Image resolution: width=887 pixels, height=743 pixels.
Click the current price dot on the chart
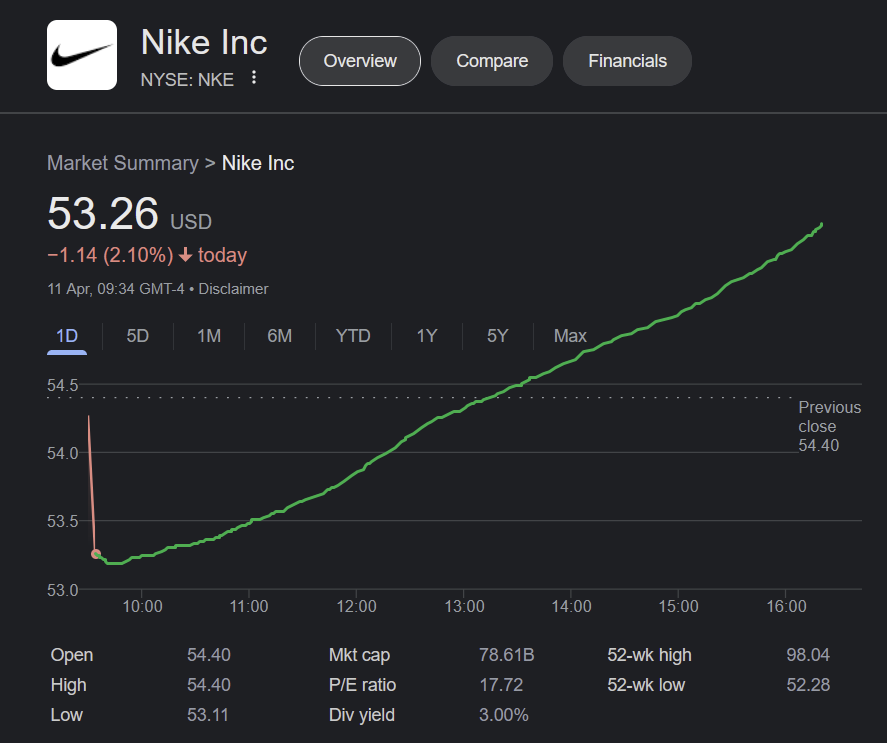(x=96, y=554)
